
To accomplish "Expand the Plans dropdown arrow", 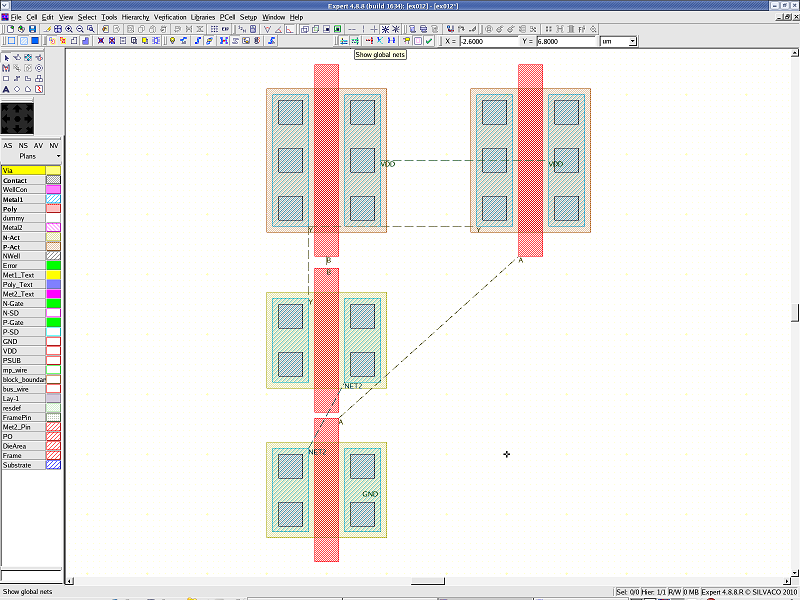I will (x=58, y=157).
